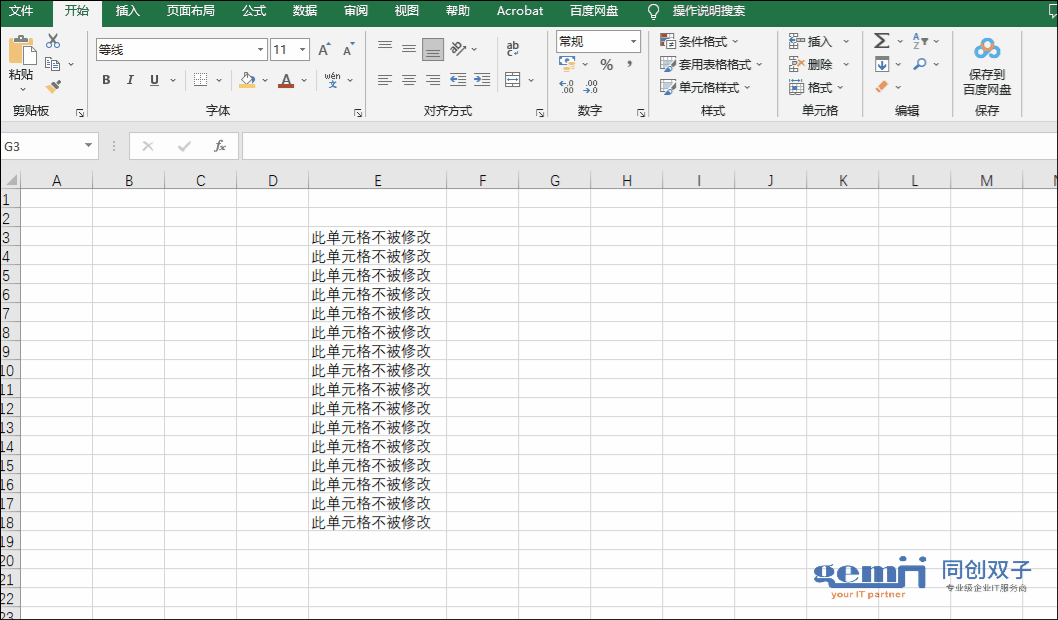The image size is (1058, 620).
Task: Switch to the 插入 ribbon tab
Action: point(128,11)
